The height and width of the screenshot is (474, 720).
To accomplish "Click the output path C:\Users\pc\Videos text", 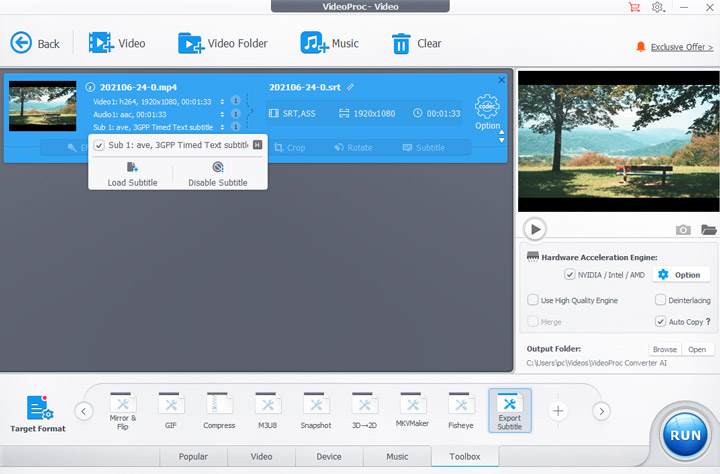I will pyautogui.click(x=596, y=363).
